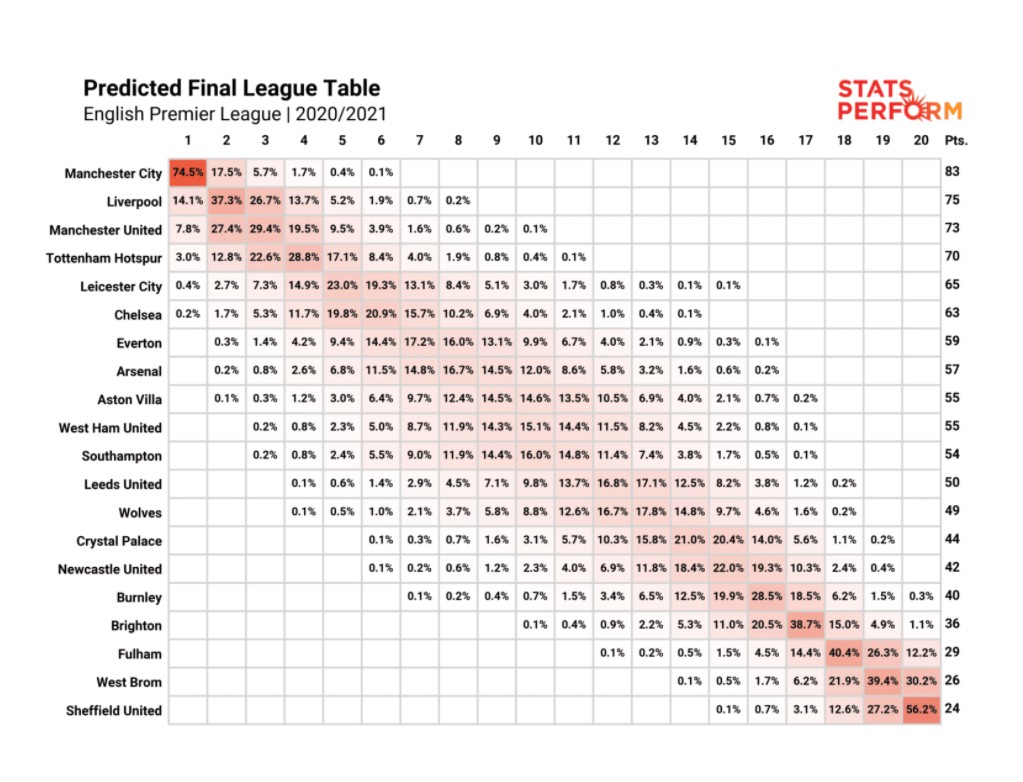This screenshot has width=1023, height=782.
Task: Select the Leicester City row label
Action: tap(121, 286)
